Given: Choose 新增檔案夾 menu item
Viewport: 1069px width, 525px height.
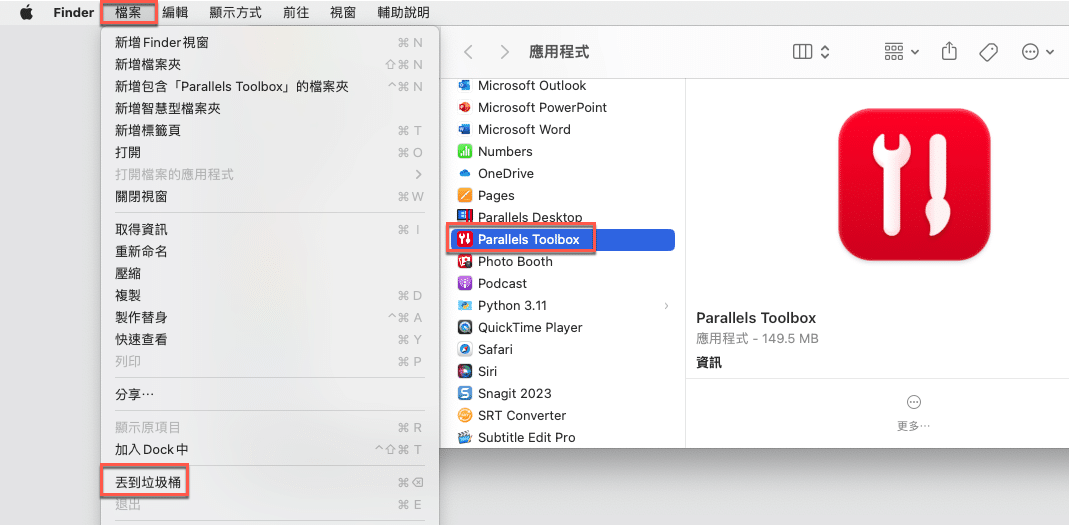Looking at the screenshot, I should (269, 64).
